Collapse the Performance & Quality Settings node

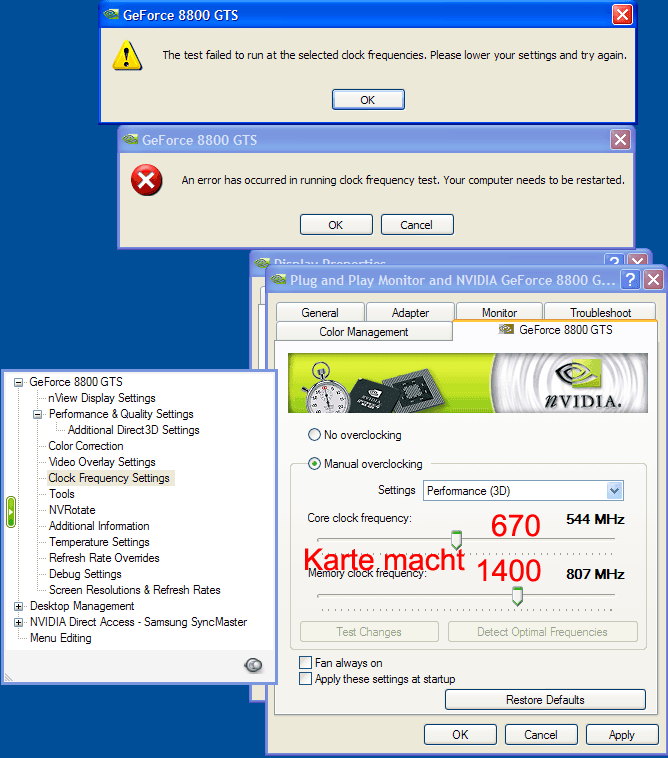pyautogui.click(x=37, y=414)
